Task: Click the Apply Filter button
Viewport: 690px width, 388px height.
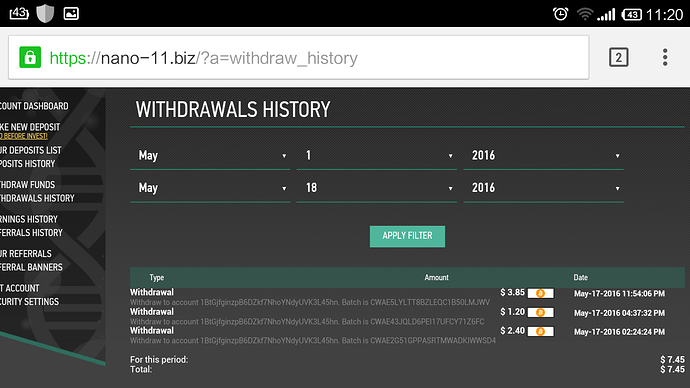Action: 407,236
